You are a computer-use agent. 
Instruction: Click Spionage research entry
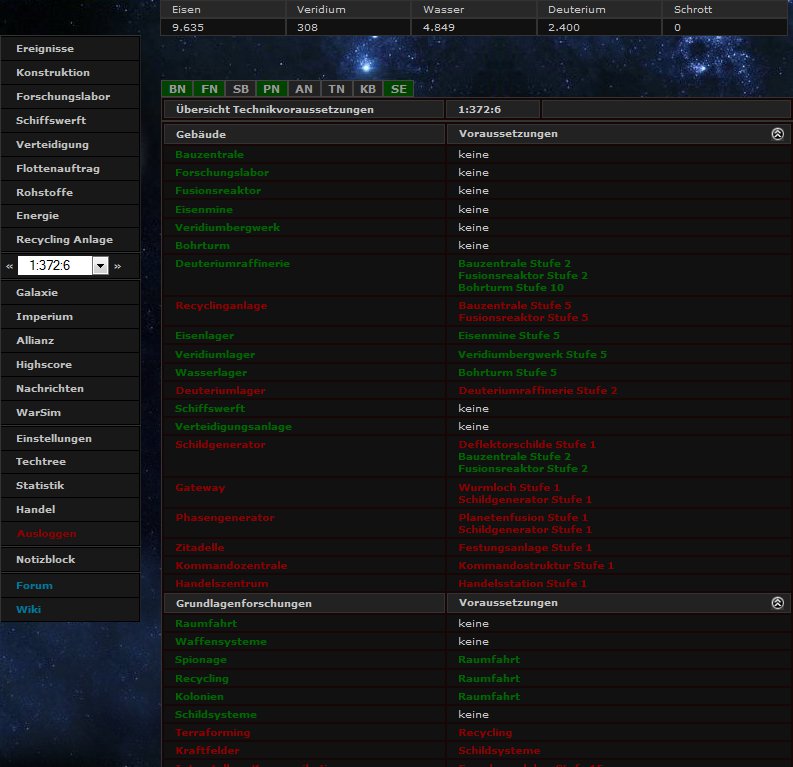pos(201,660)
